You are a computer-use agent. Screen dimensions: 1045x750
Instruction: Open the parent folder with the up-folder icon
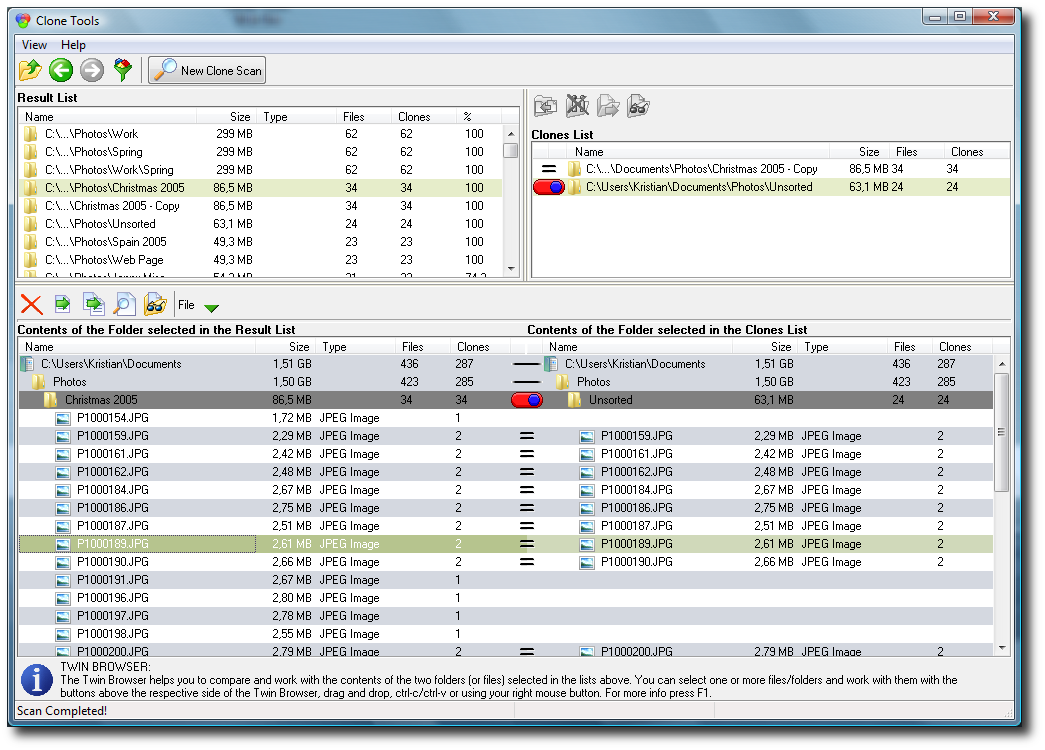[30, 70]
